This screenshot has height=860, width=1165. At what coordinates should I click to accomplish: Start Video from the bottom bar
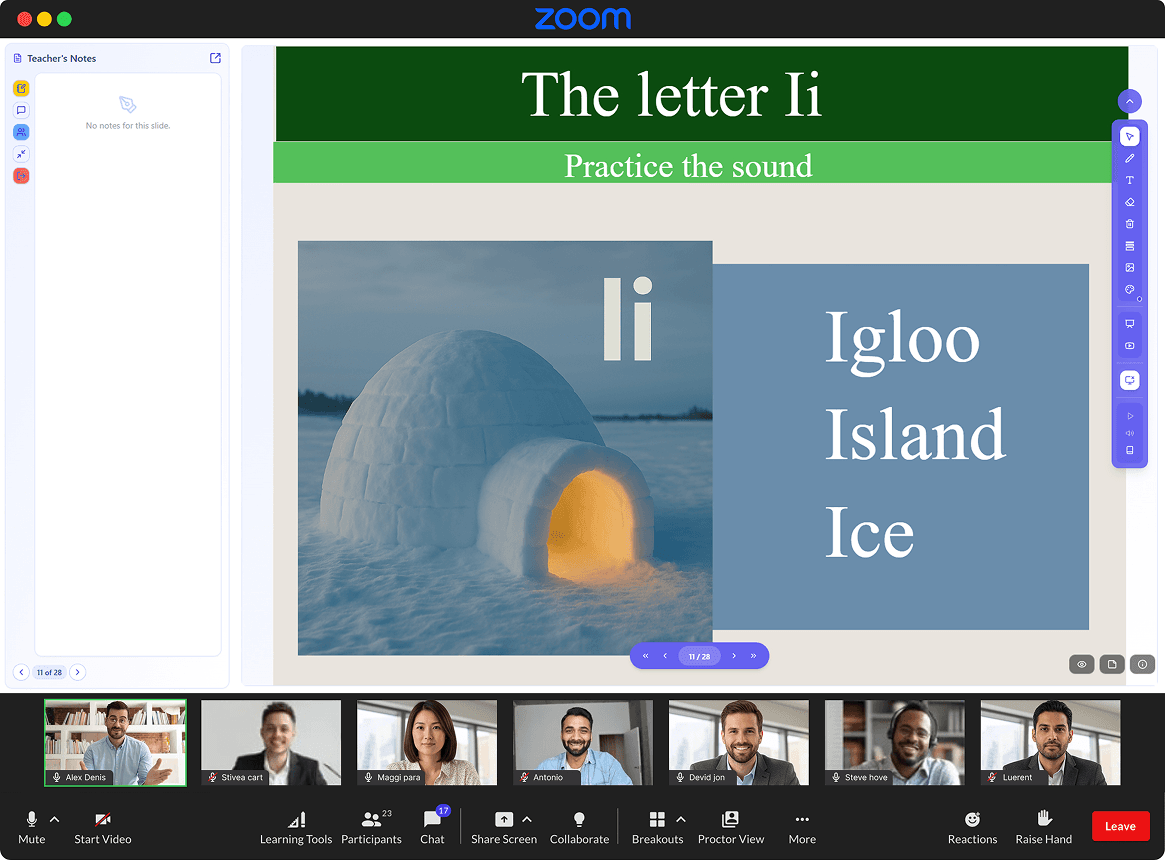coord(103,827)
